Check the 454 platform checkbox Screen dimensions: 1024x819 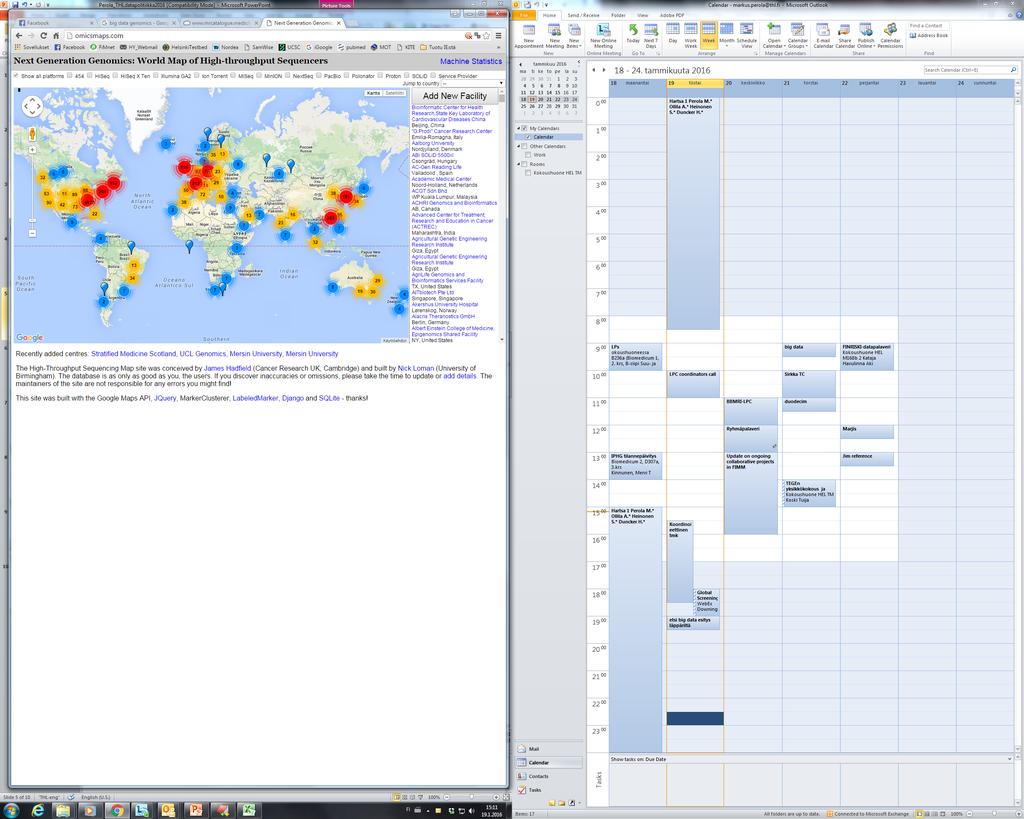tap(71, 76)
